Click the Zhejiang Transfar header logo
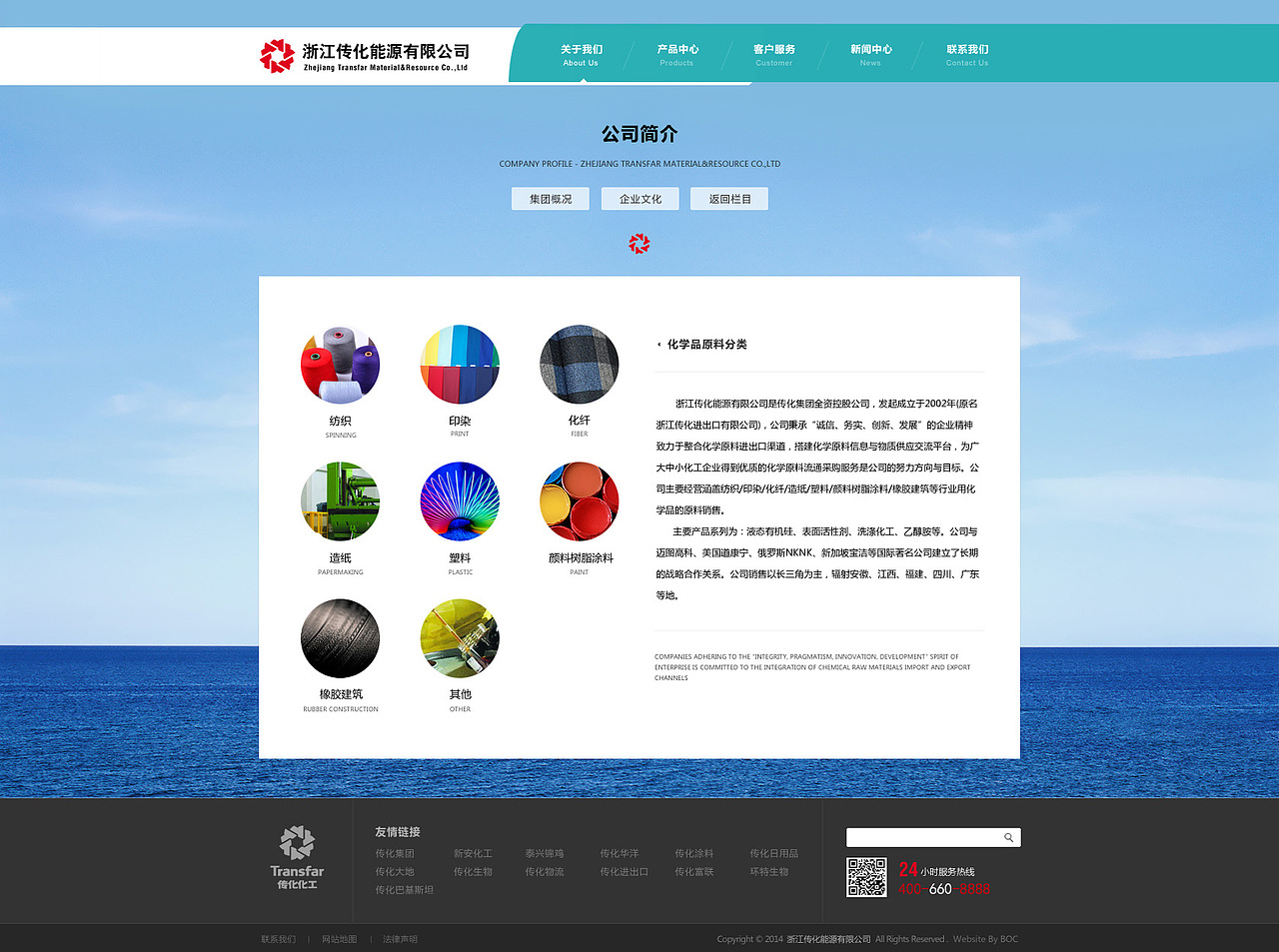This screenshot has height=952, width=1279. (365, 57)
